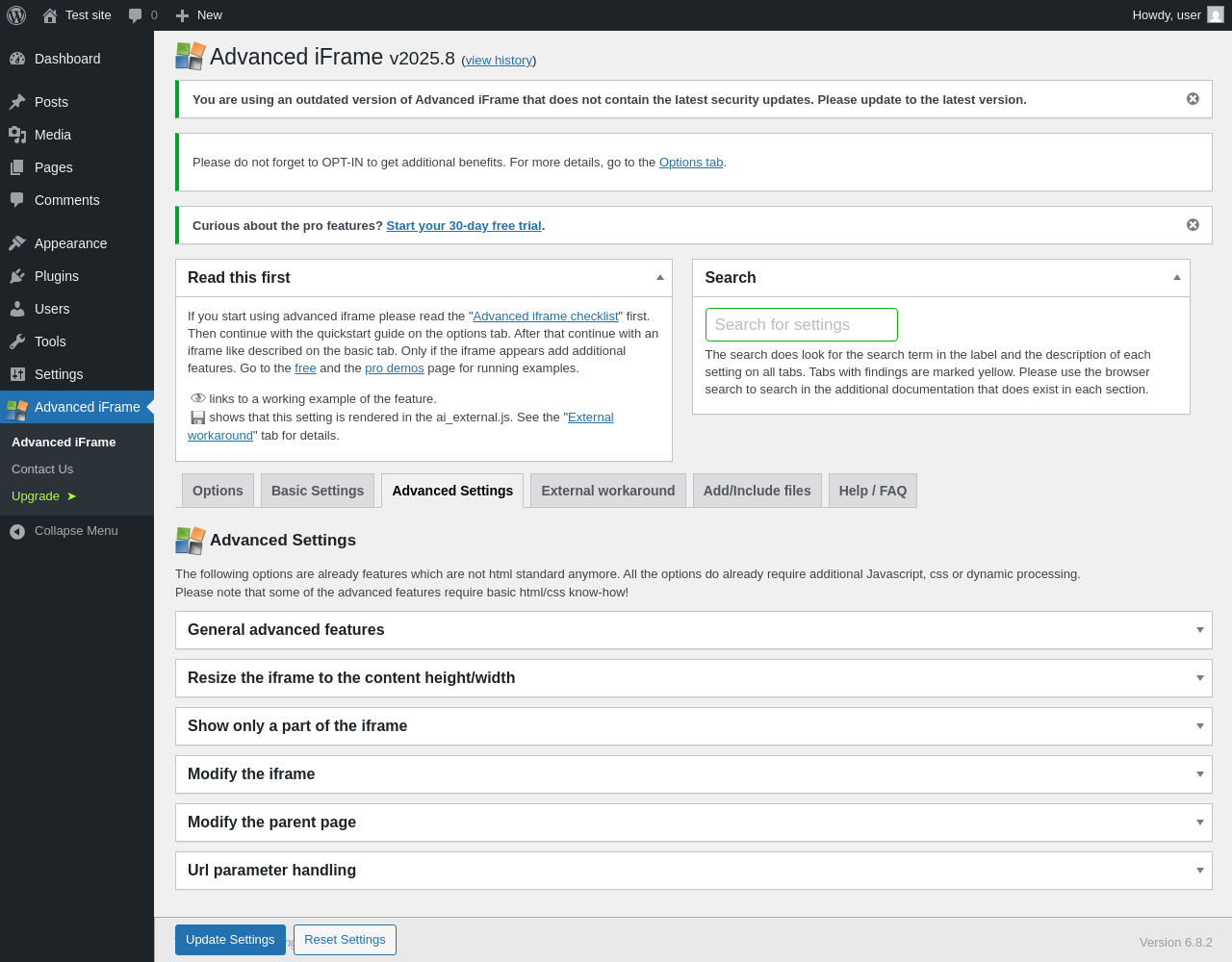
Task: Click the Collapse Menu arrow icon
Action: (17, 531)
